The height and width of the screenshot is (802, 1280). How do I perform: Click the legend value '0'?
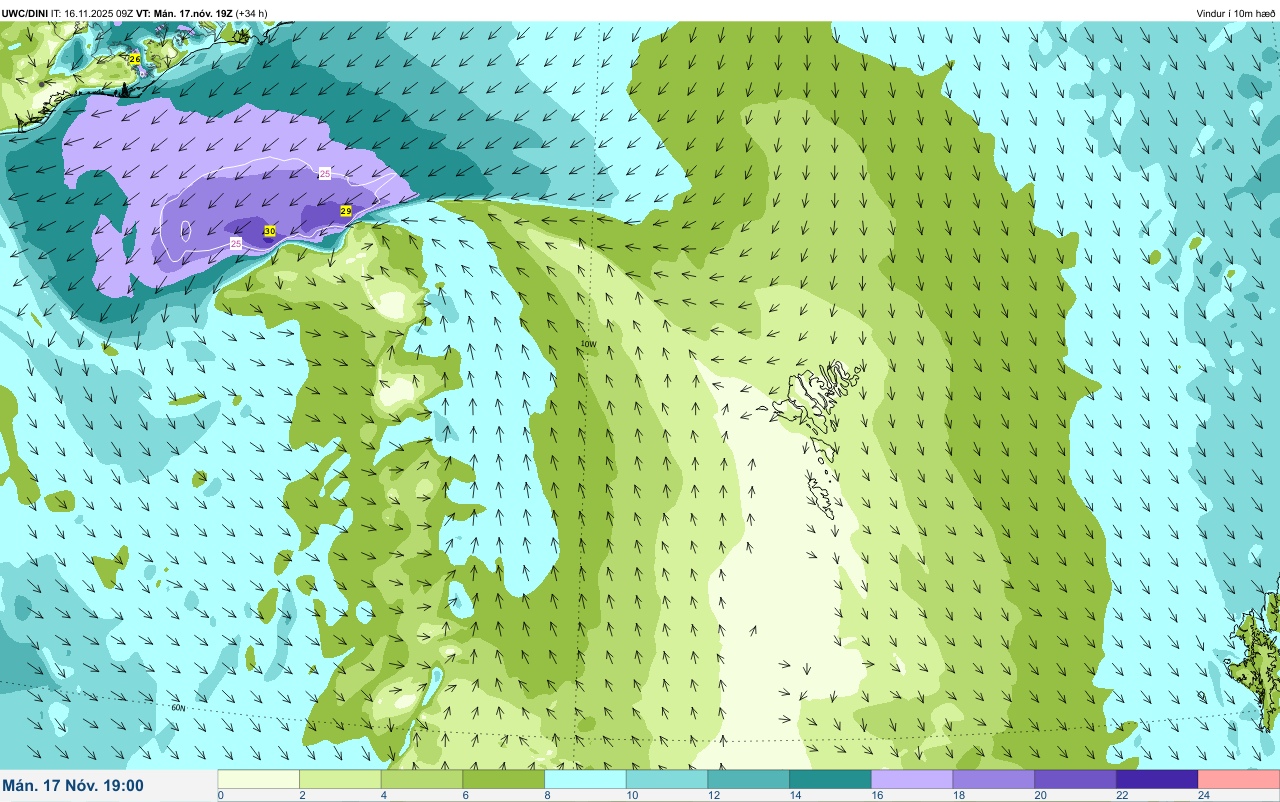[220, 795]
